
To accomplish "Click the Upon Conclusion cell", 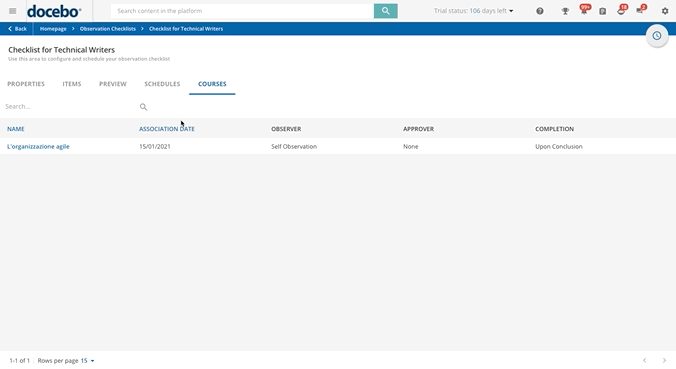I will coord(559,147).
